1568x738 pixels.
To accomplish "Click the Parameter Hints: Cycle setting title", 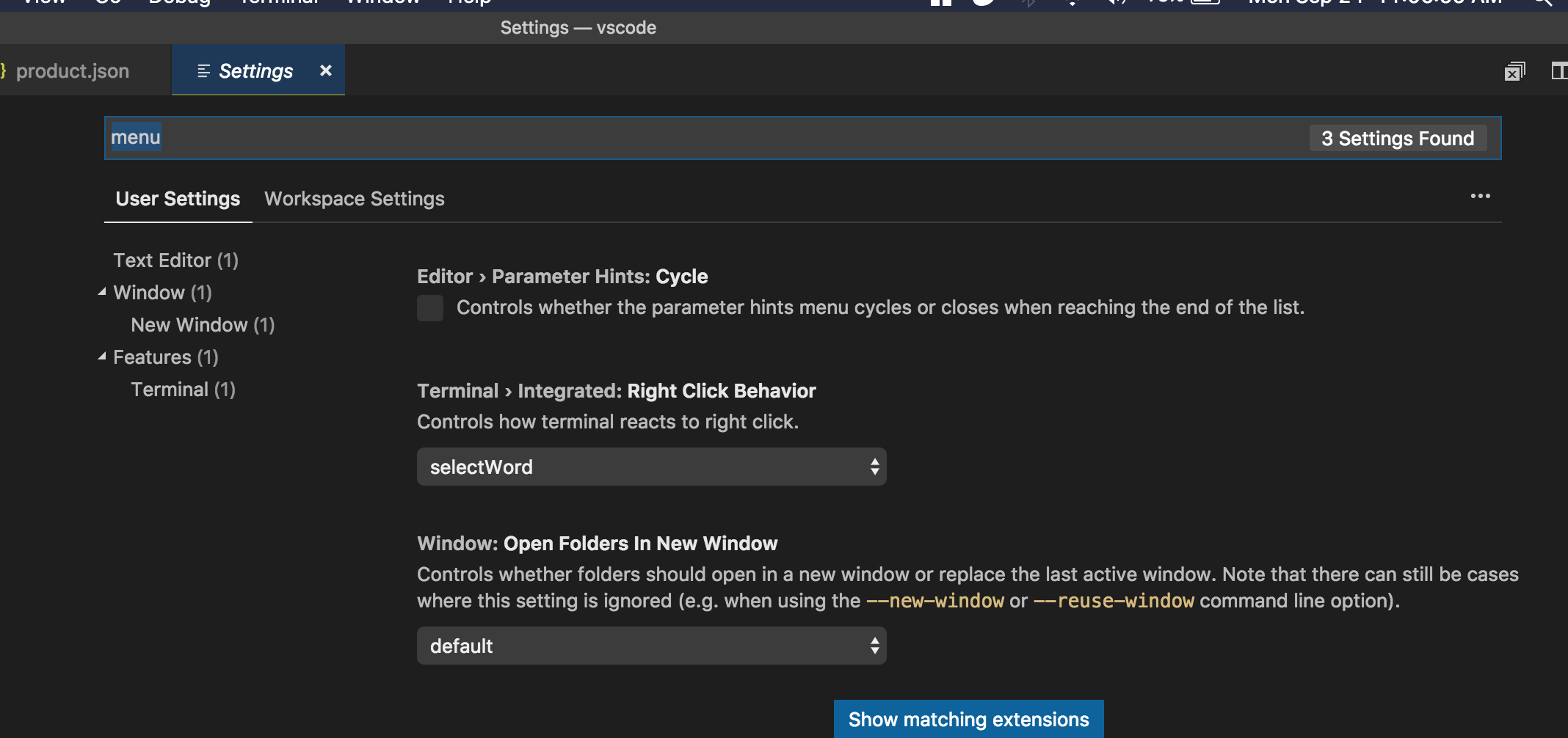I will click(x=562, y=277).
